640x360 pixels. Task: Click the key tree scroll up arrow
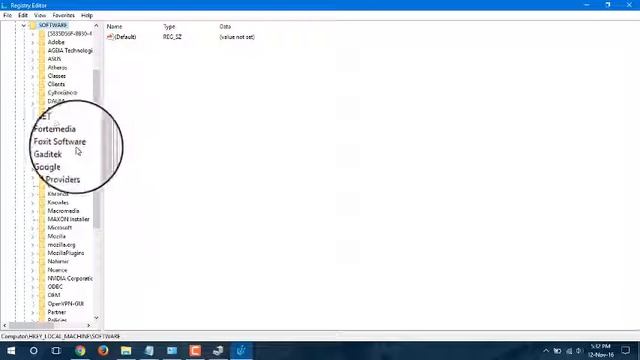96,26
